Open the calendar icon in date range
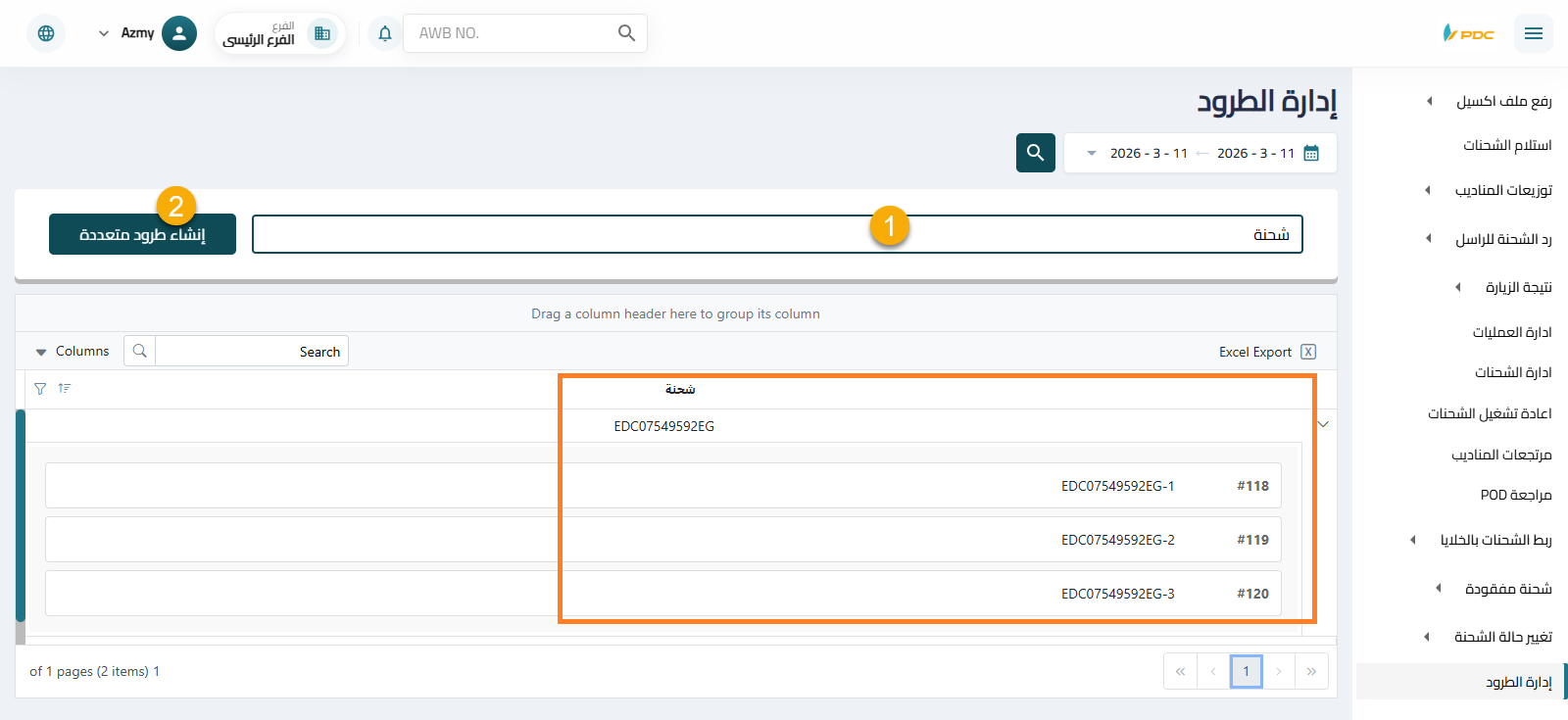Screen dimensions: 1568x720 pos(1311,154)
